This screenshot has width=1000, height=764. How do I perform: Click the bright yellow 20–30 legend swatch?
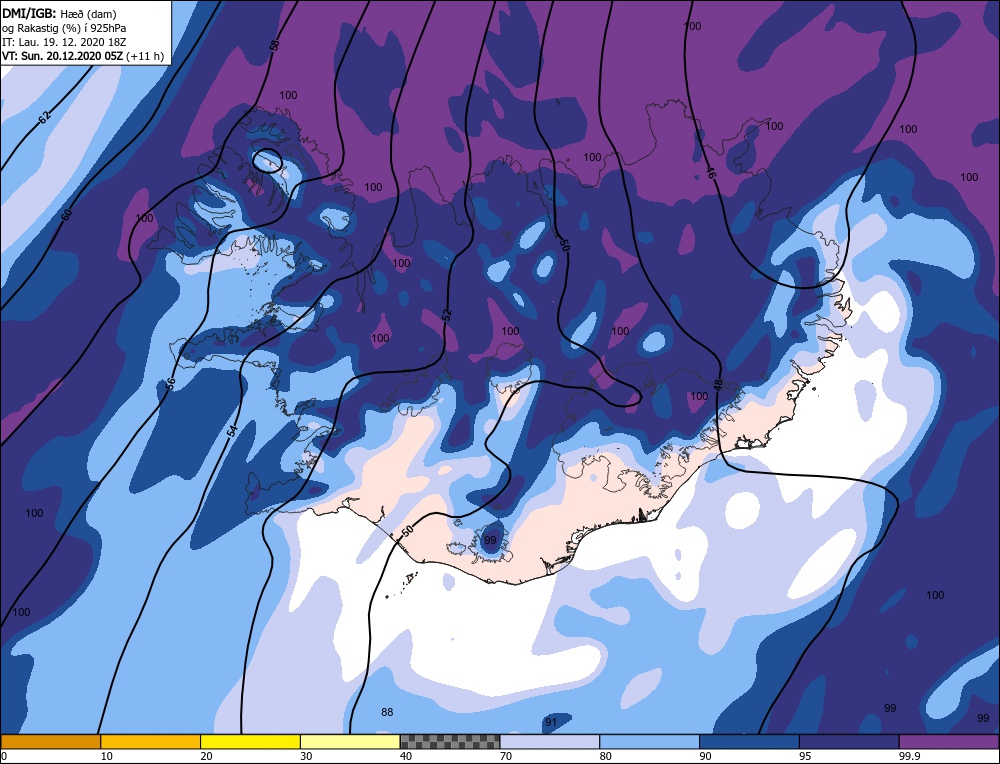(251, 741)
